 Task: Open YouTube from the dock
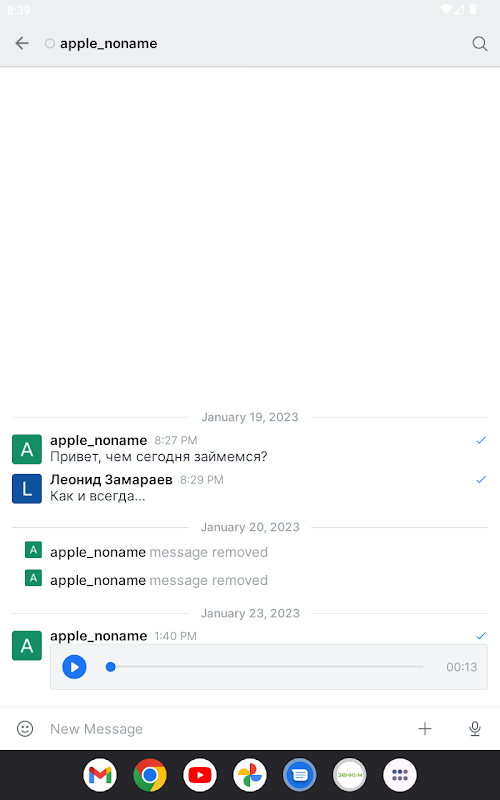click(200, 775)
